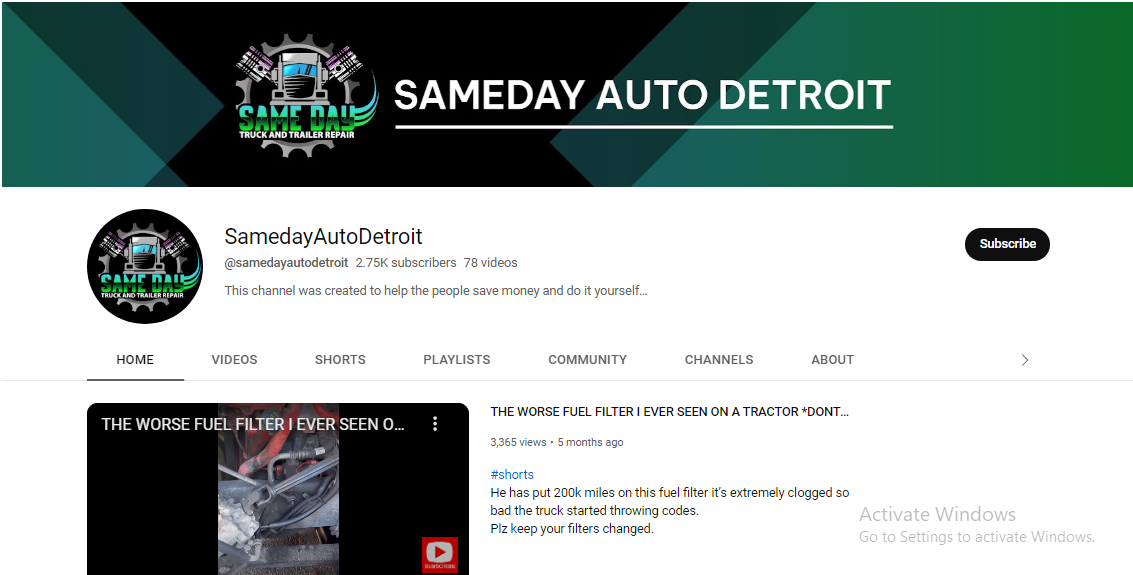View the CHANNELS tab
The image size is (1133, 575).
click(718, 360)
